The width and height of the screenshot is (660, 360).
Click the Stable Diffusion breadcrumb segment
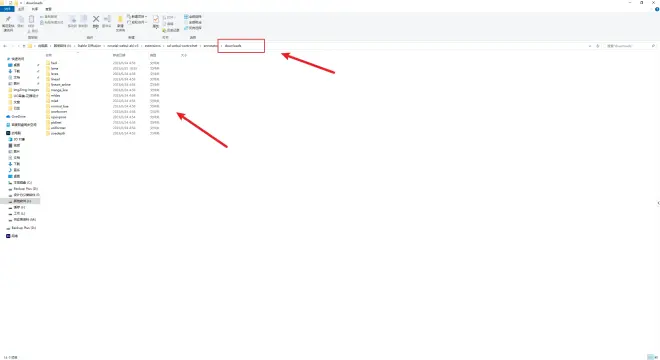pos(89,46)
